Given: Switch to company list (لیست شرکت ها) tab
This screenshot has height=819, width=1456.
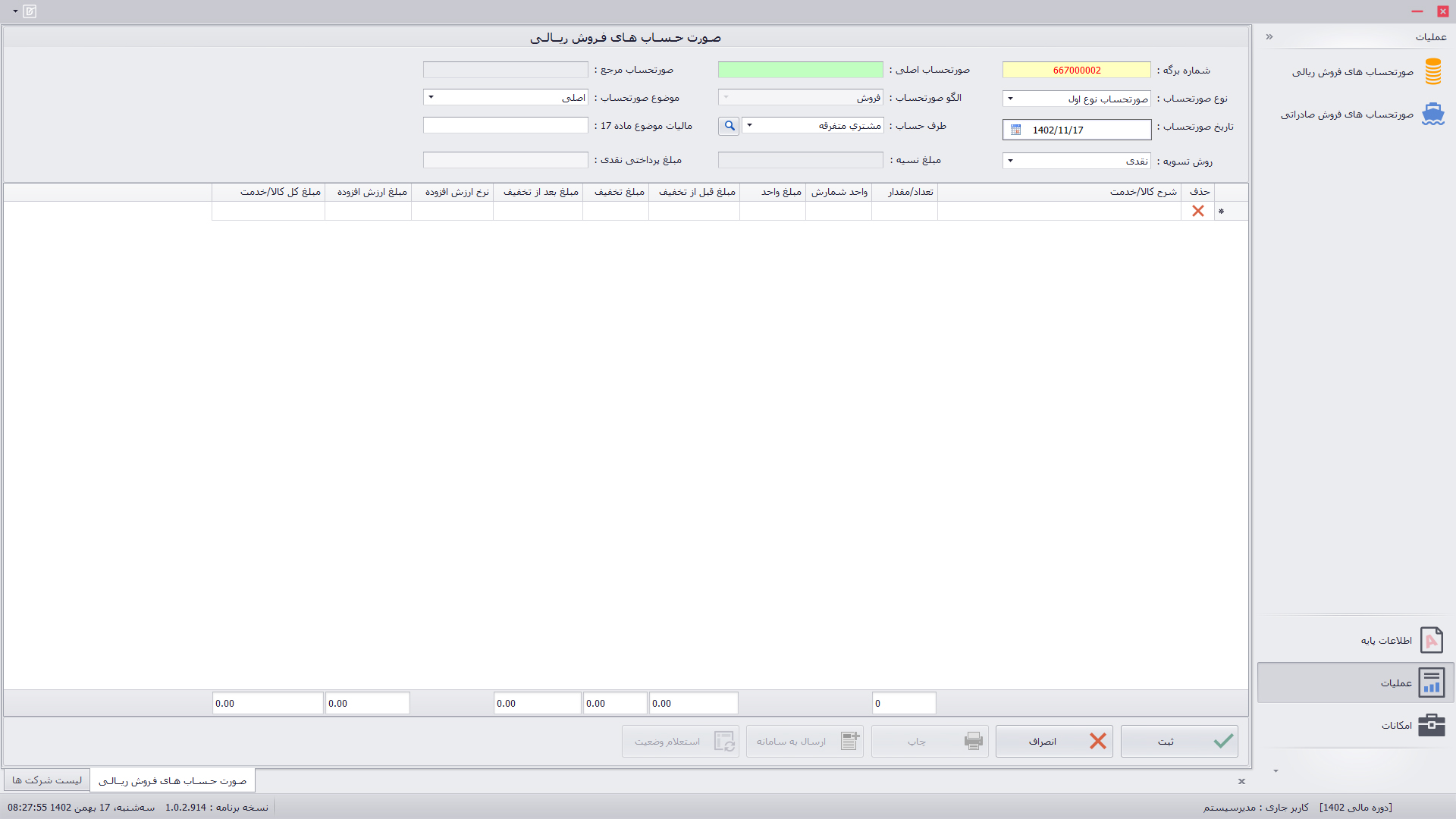Looking at the screenshot, I should coord(47,780).
